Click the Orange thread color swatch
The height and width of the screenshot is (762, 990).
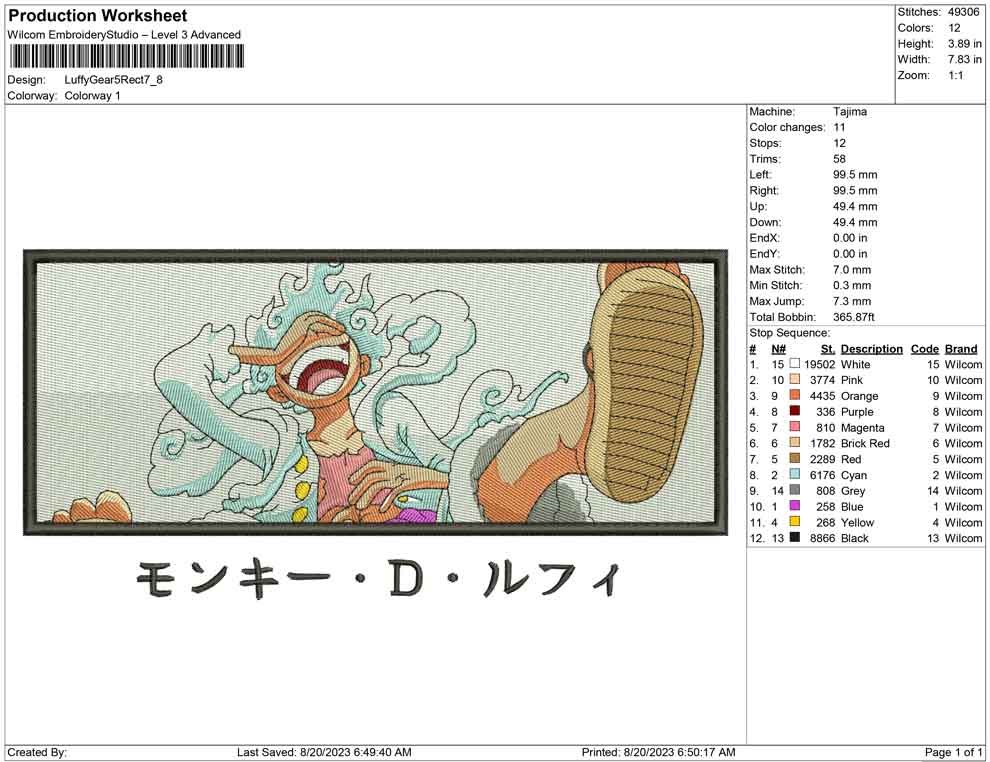(x=794, y=395)
